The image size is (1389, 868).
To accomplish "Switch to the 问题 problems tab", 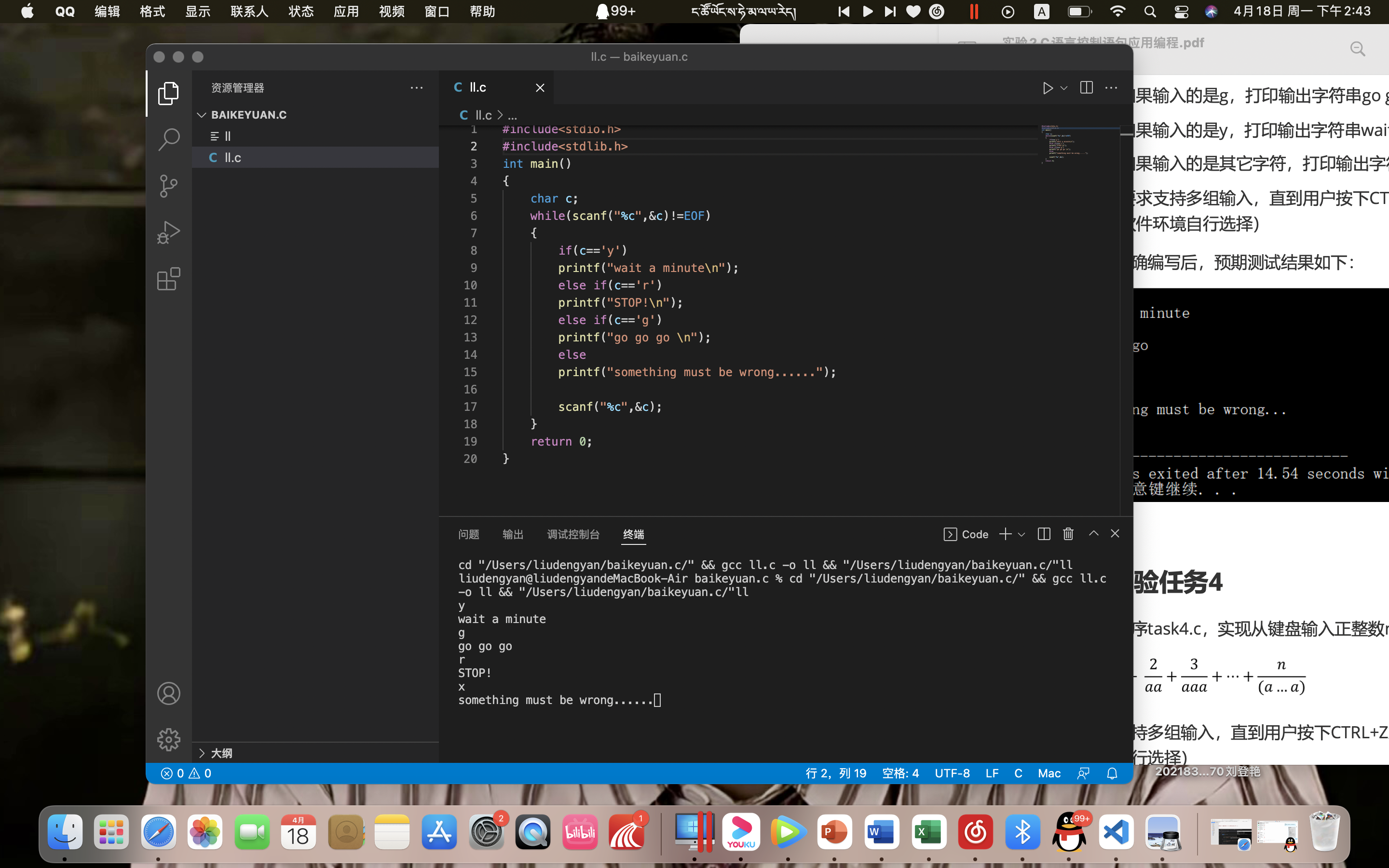I will pyautogui.click(x=468, y=534).
